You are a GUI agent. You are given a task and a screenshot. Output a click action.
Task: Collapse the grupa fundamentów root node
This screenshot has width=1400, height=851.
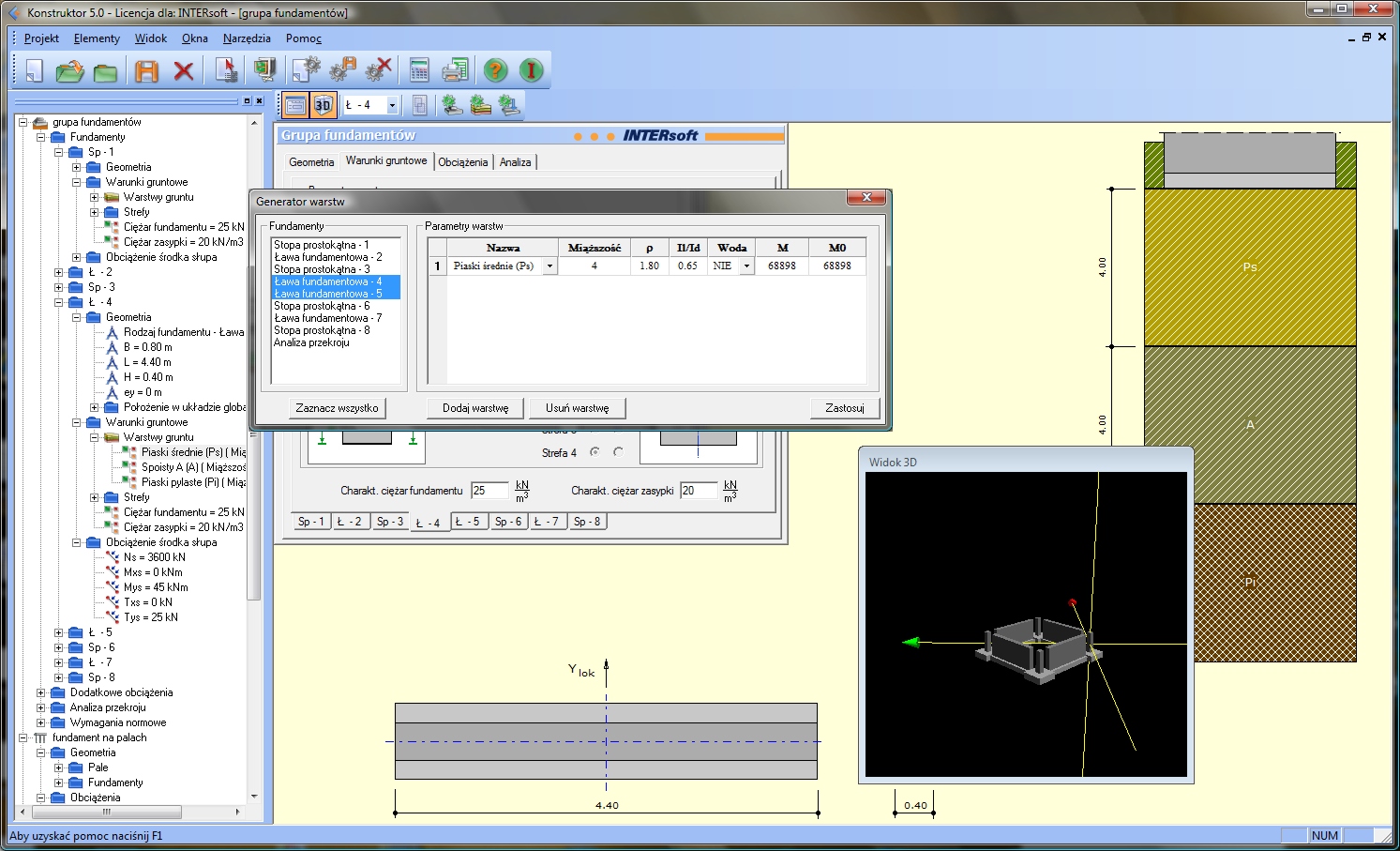[x=23, y=122]
